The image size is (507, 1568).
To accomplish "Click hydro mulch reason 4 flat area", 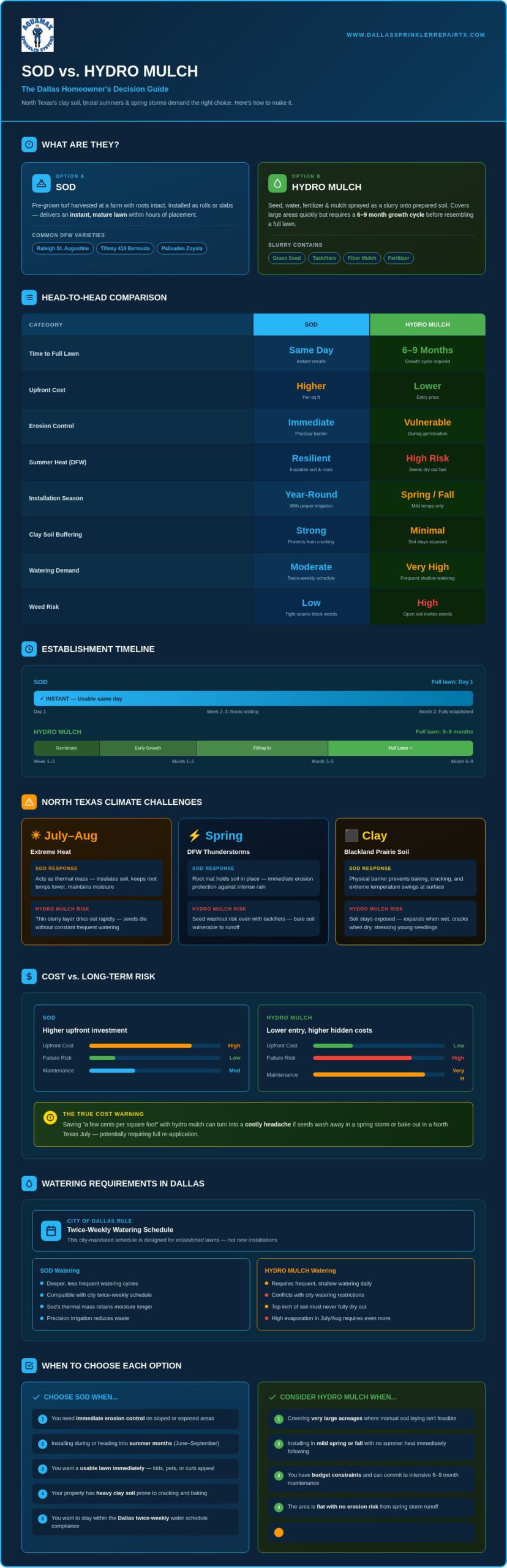I will tap(372, 1507).
